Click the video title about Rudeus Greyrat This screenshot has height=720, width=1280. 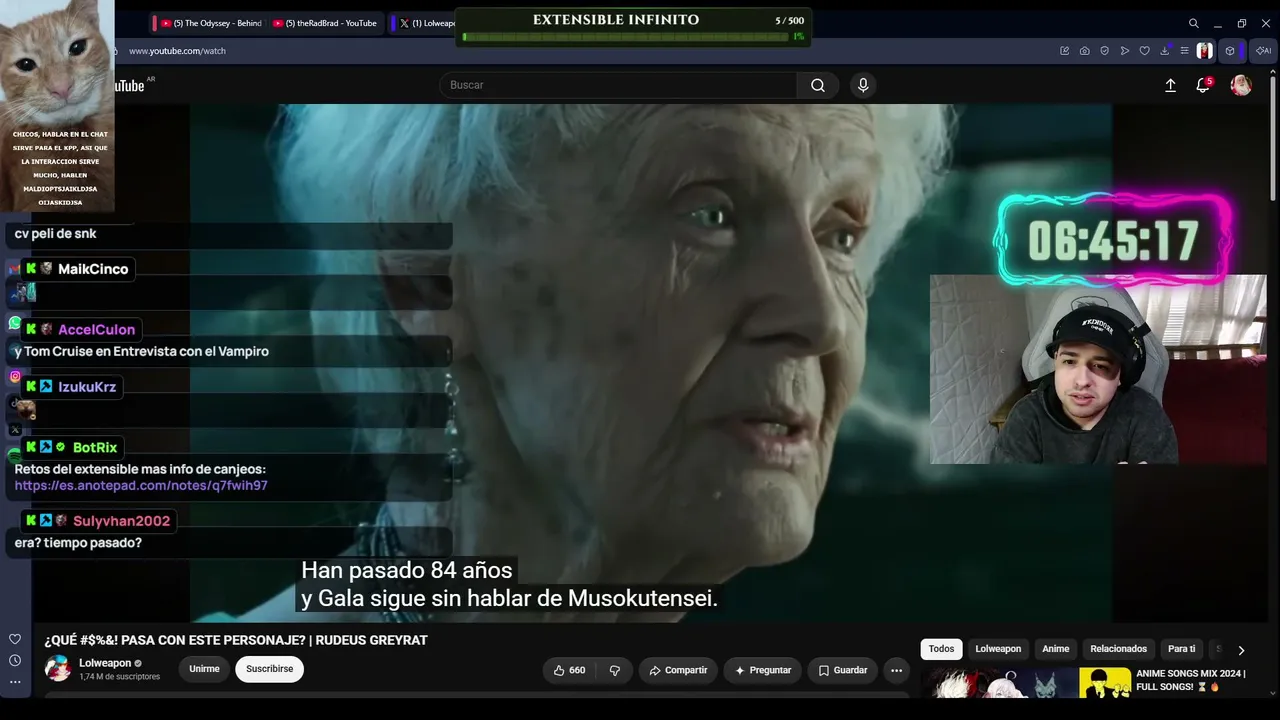[236, 640]
